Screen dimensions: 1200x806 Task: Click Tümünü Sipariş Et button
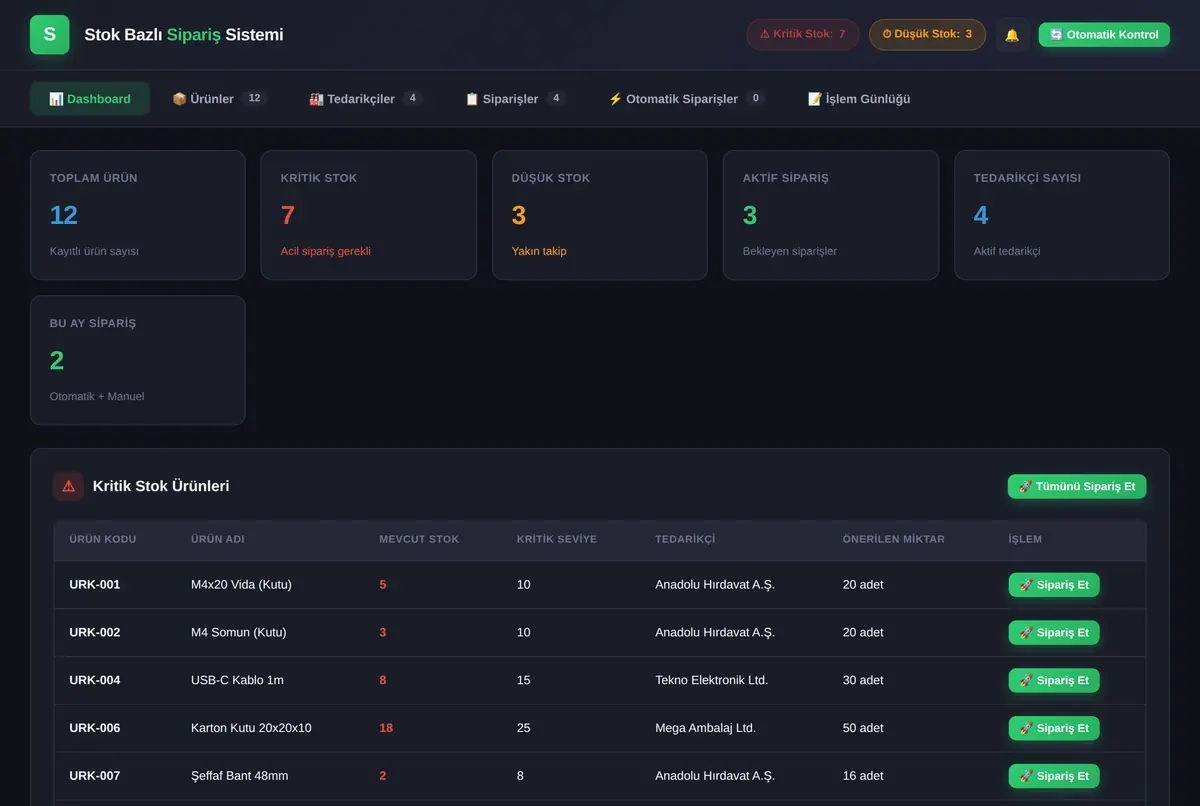click(1077, 487)
